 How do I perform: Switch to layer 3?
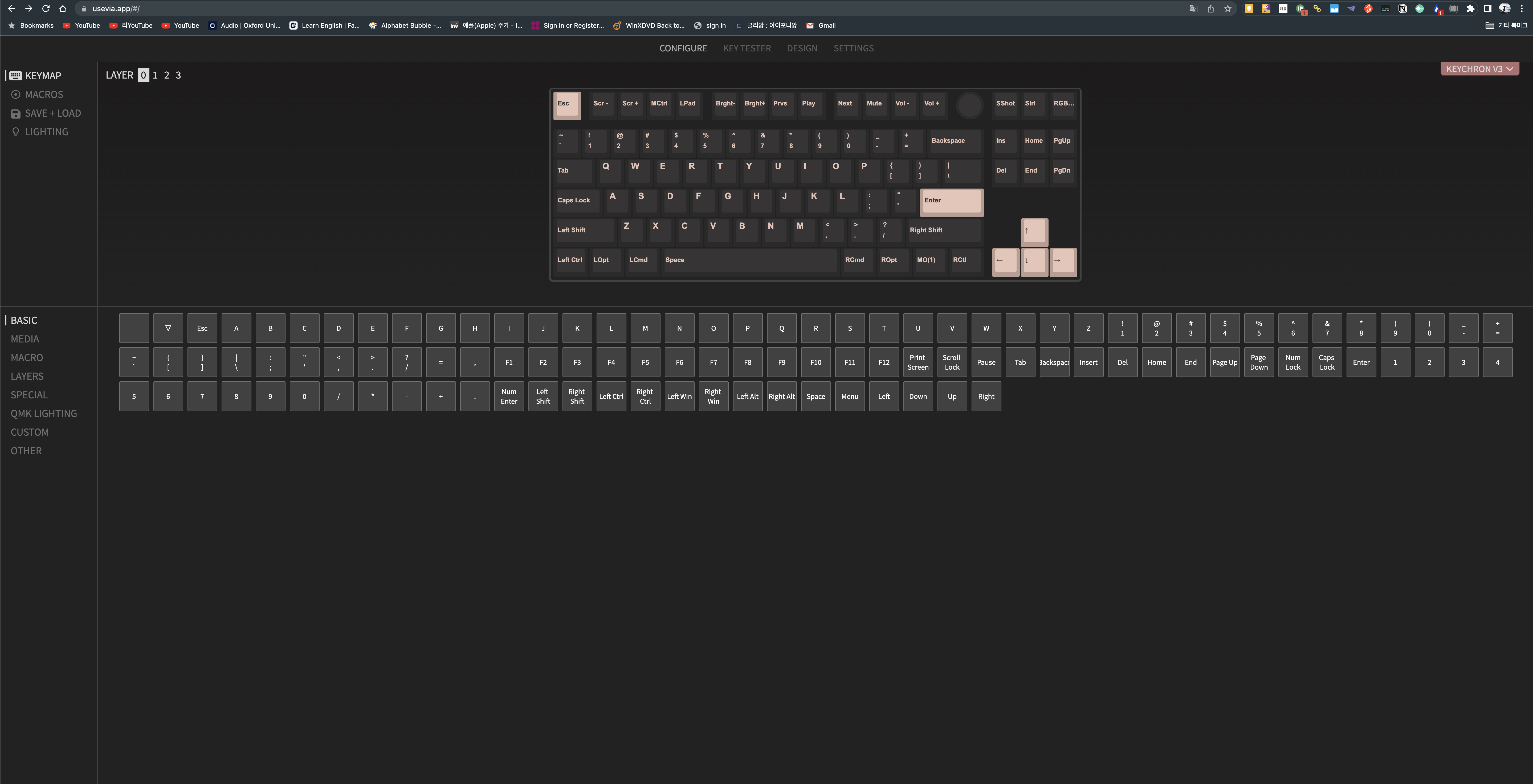(x=178, y=75)
